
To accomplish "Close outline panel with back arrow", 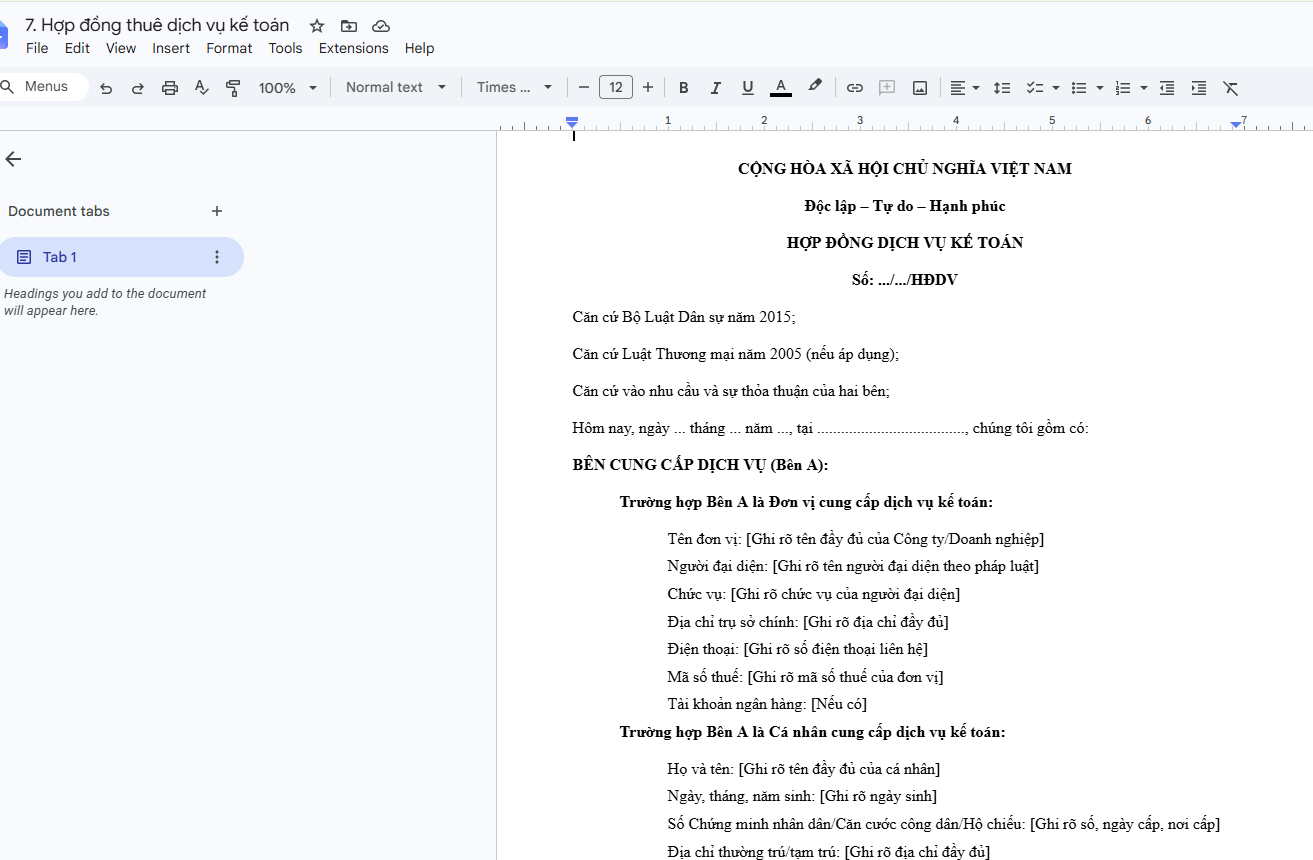I will pyautogui.click(x=13, y=159).
